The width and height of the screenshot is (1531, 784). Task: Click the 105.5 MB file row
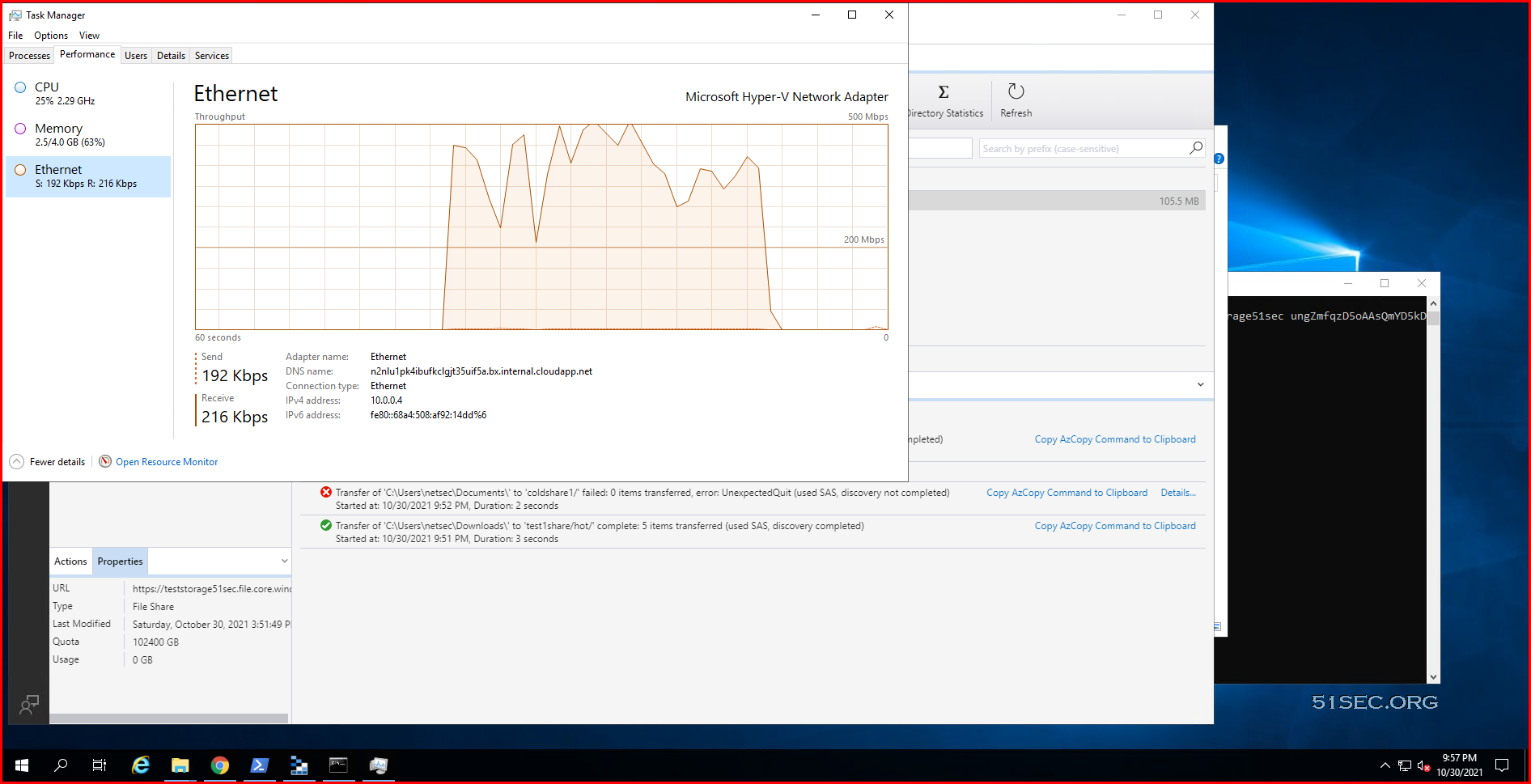point(1057,201)
